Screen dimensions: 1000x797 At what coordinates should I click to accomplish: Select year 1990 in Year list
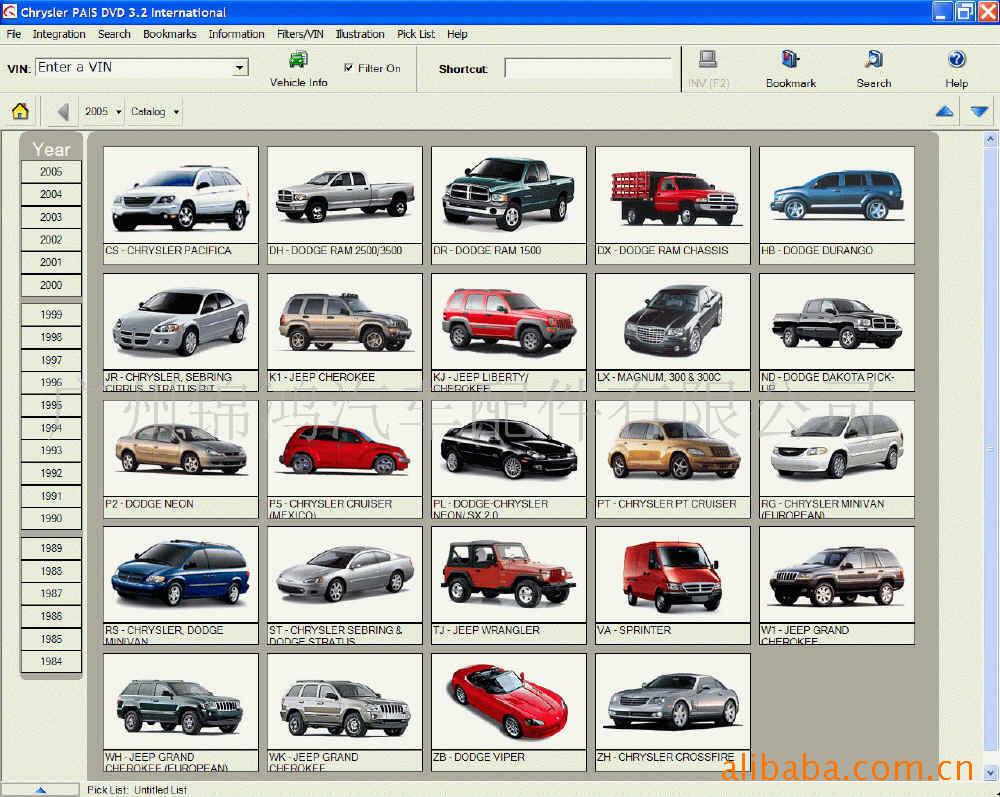pos(51,519)
